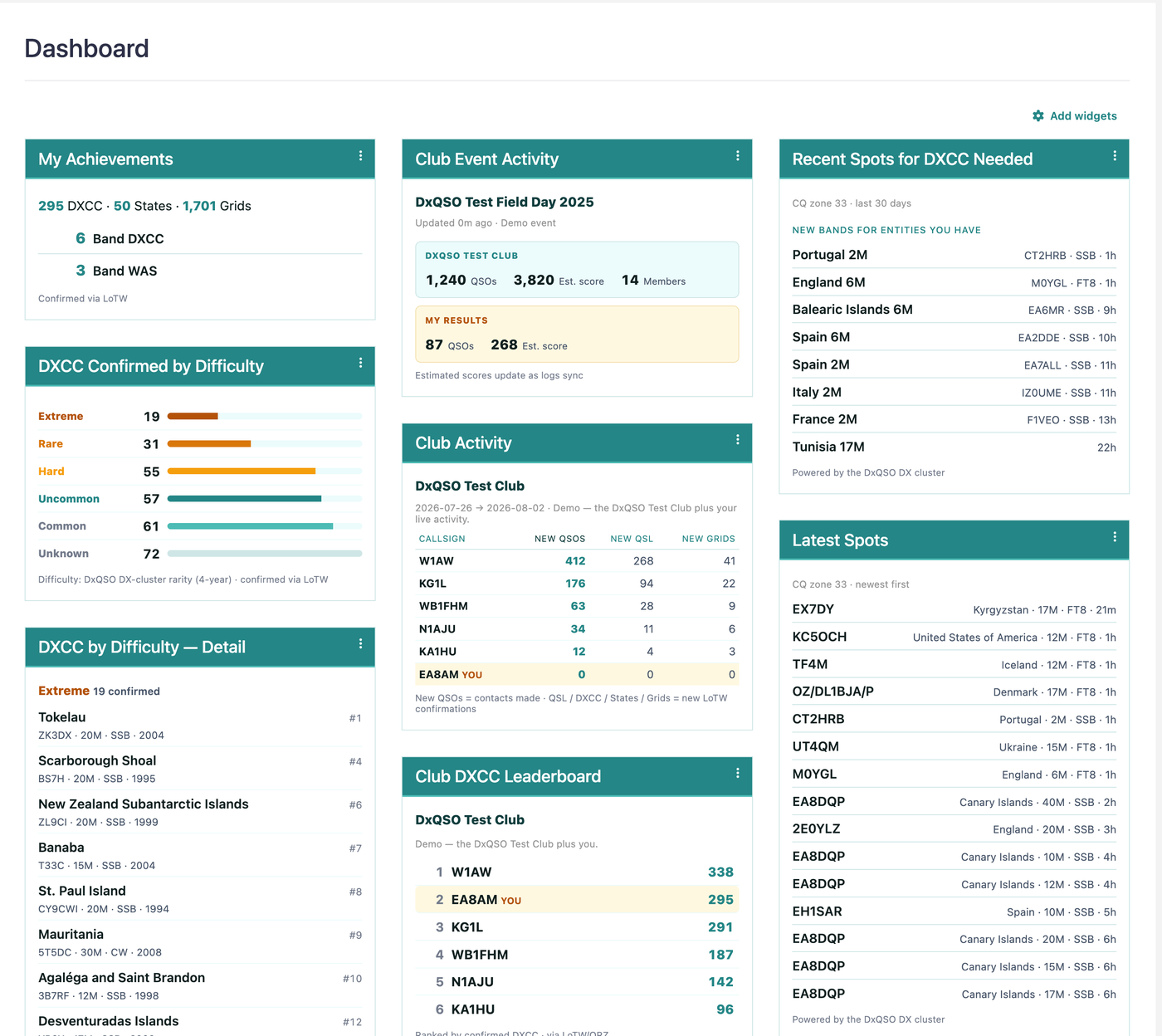Image resolution: width=1162 pixels, height=1036 pixels.
Task: Click the EH1SAR Spain spot
Action: [954, 911]
